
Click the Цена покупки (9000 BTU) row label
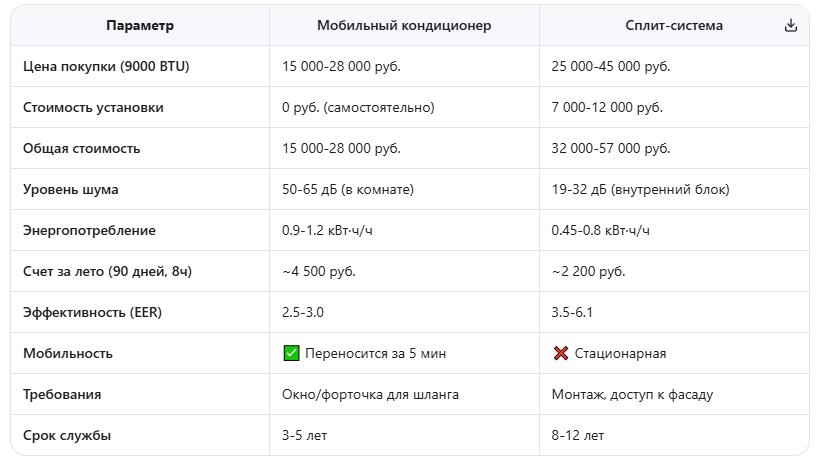click(106, 66)
